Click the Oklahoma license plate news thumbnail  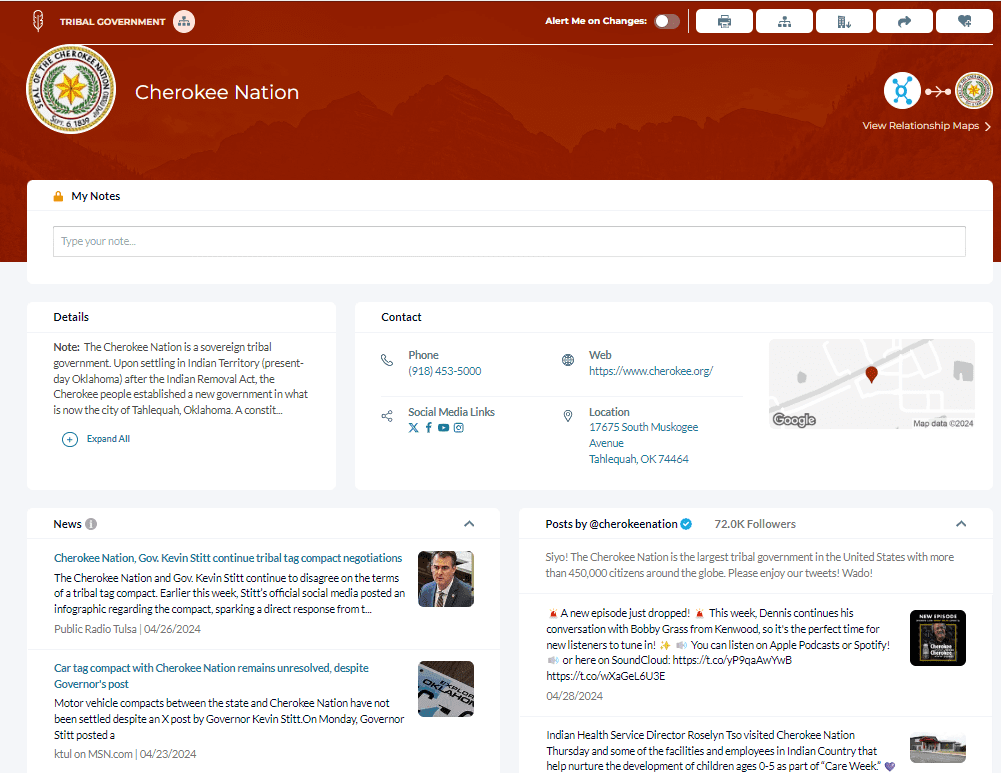[x=446, y=689]
